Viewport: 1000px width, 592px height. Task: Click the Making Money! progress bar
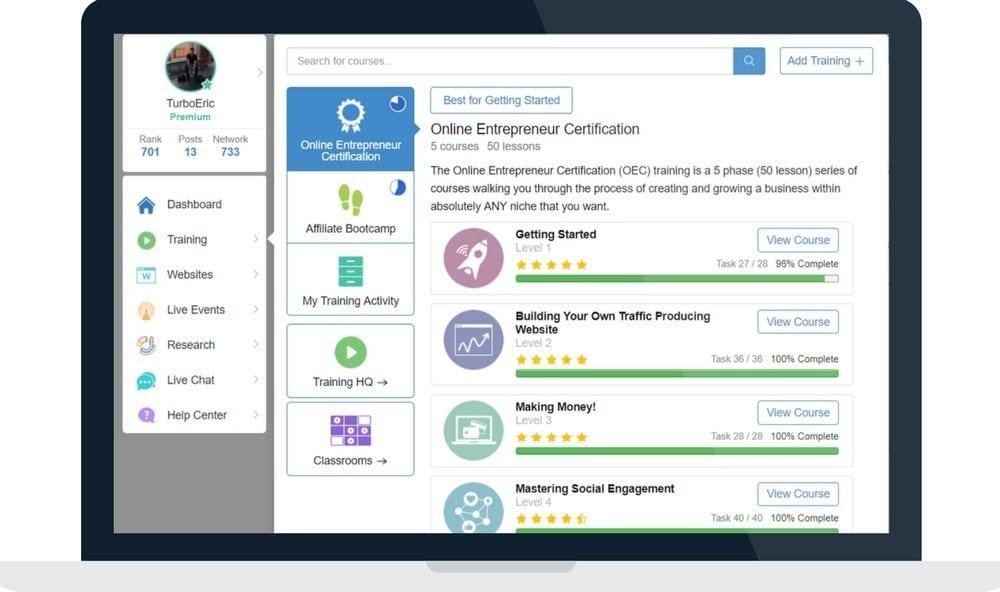coord(677,451)
